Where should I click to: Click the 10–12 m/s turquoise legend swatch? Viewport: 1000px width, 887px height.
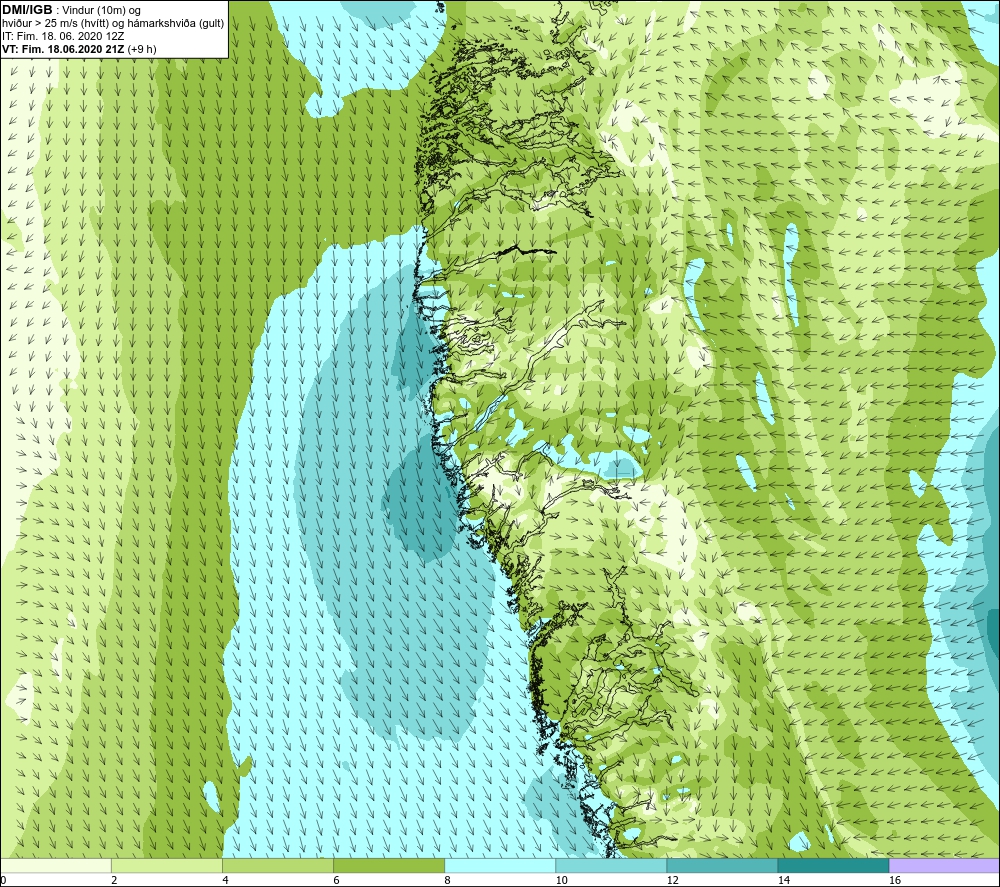pyautogui.click(x=611, y=865)
